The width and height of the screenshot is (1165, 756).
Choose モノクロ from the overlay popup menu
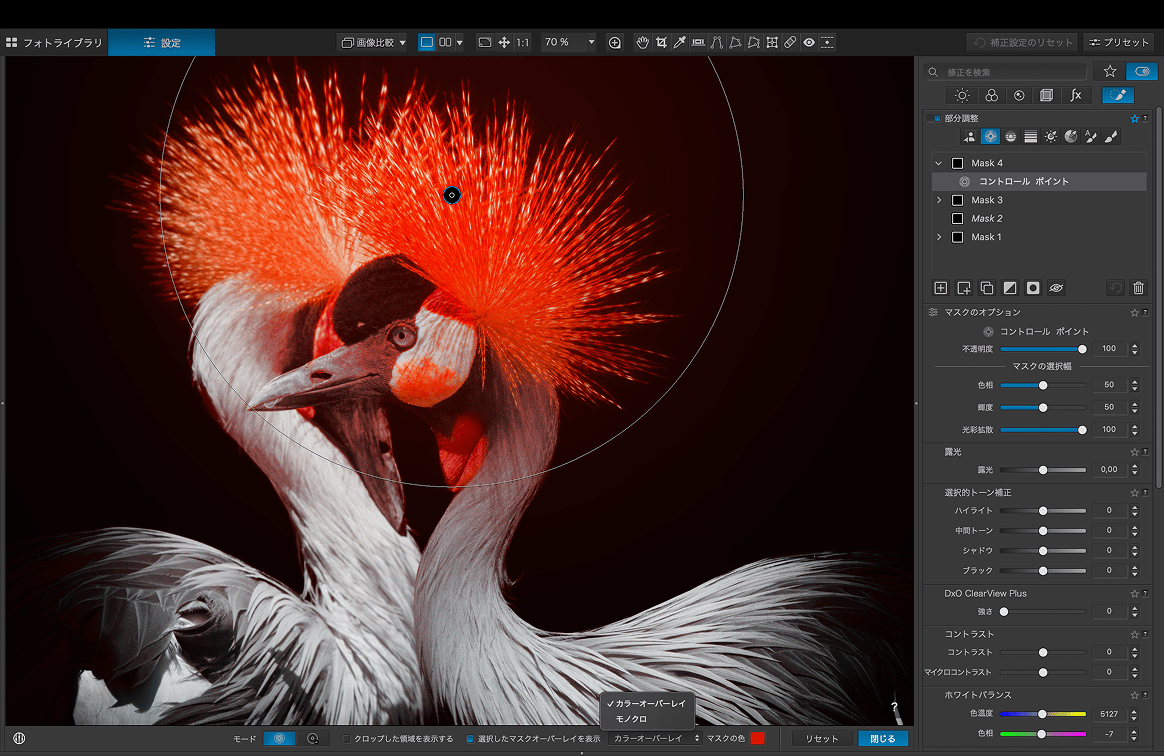(631, 719)
